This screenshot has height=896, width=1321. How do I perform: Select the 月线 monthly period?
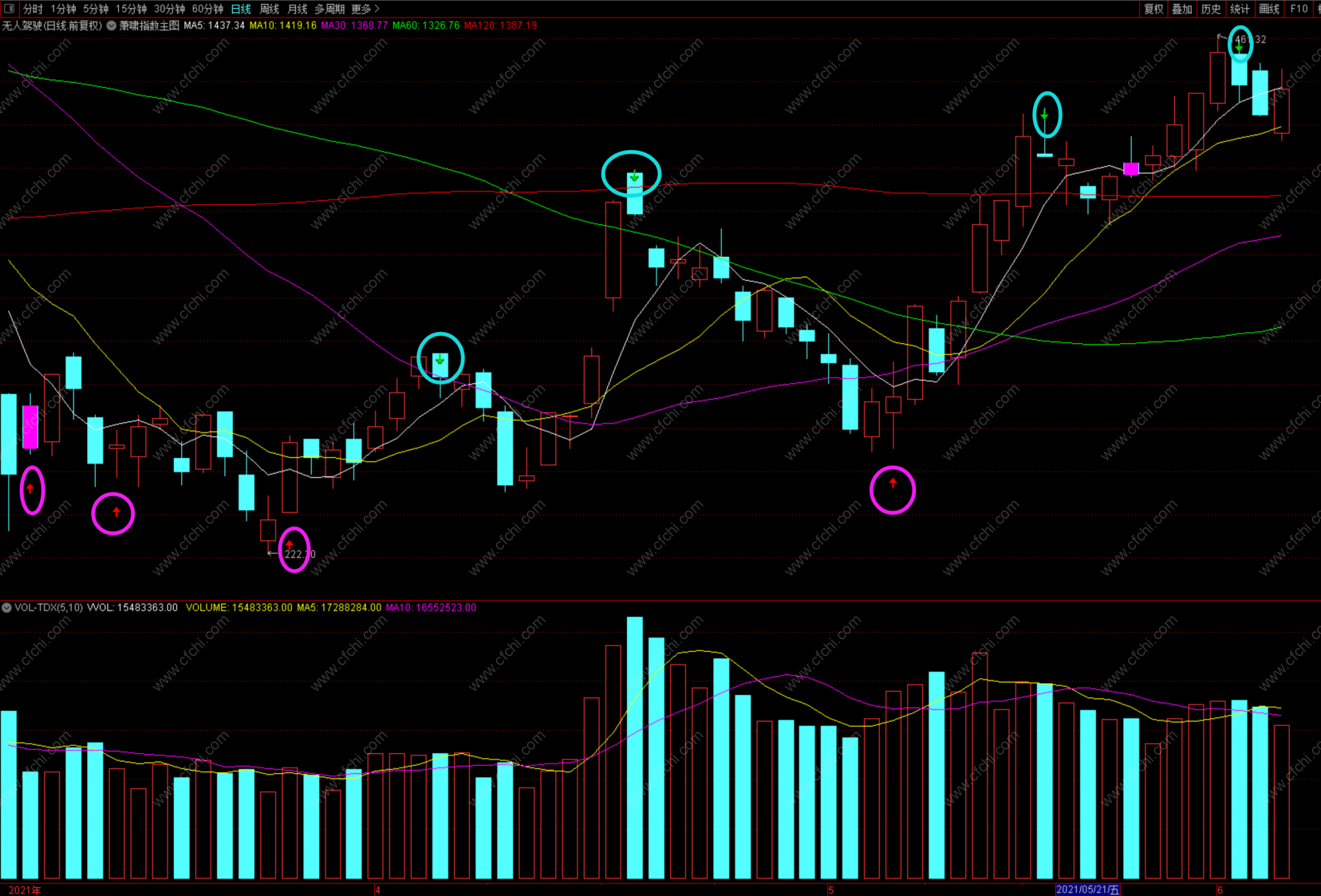(x=297, y=9)
